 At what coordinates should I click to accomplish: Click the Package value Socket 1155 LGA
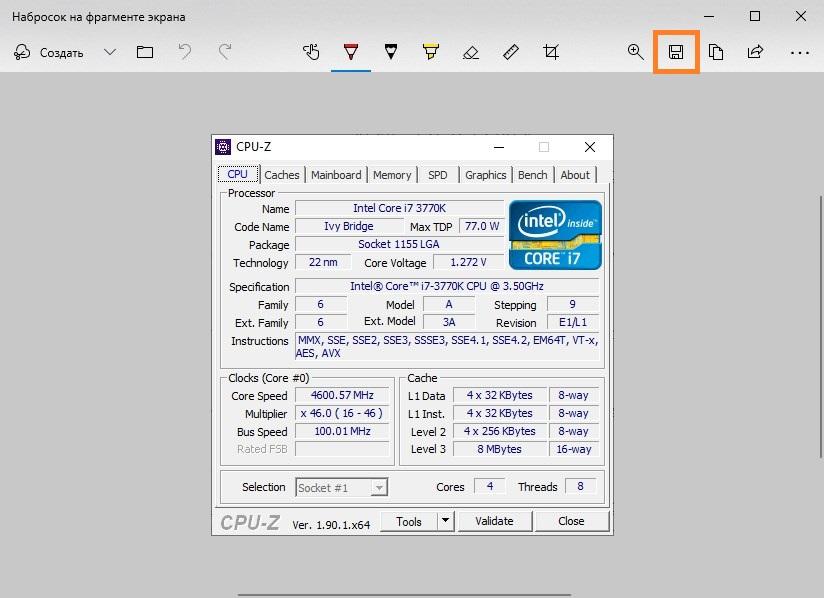point(399,244)
